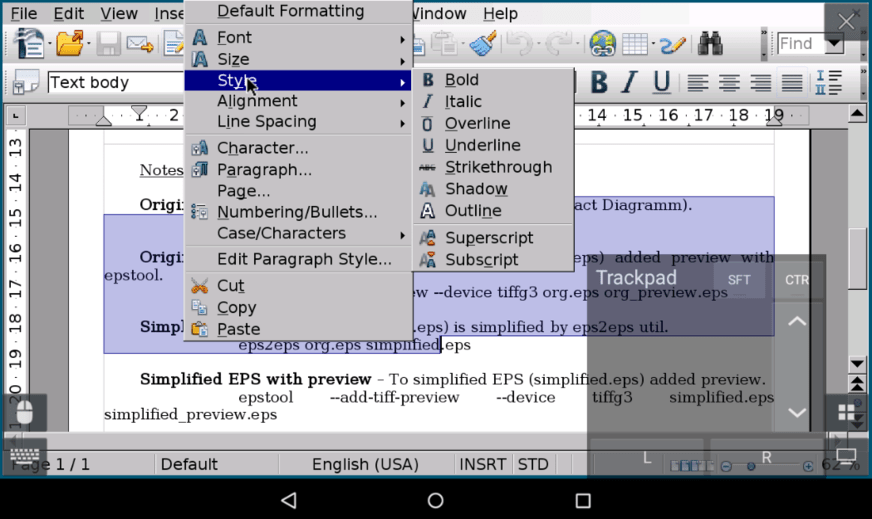Screen dimensions: 872x519
Task: Click the Insert Table grid icon
Action: click(635, 43)
